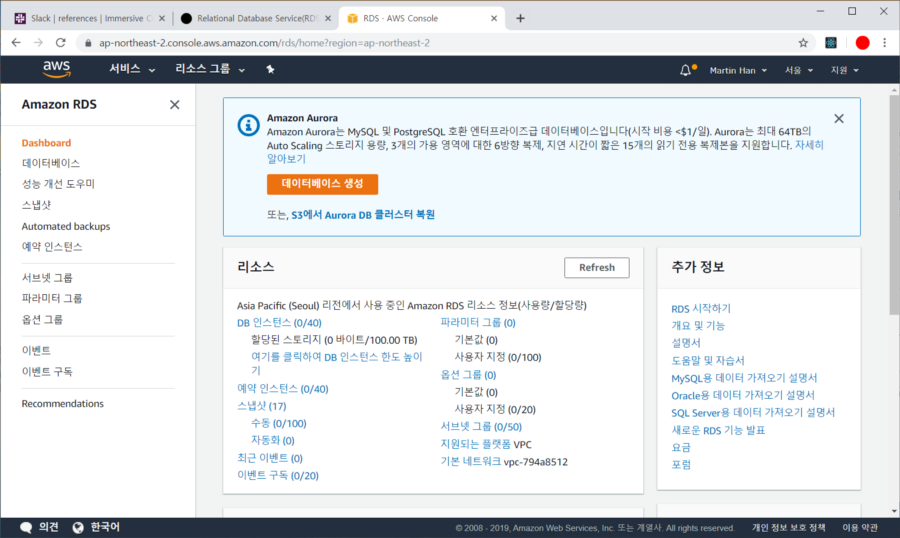Click the 스냅샷 (17) link
The image size is (900, 538).
coord(262,406)
